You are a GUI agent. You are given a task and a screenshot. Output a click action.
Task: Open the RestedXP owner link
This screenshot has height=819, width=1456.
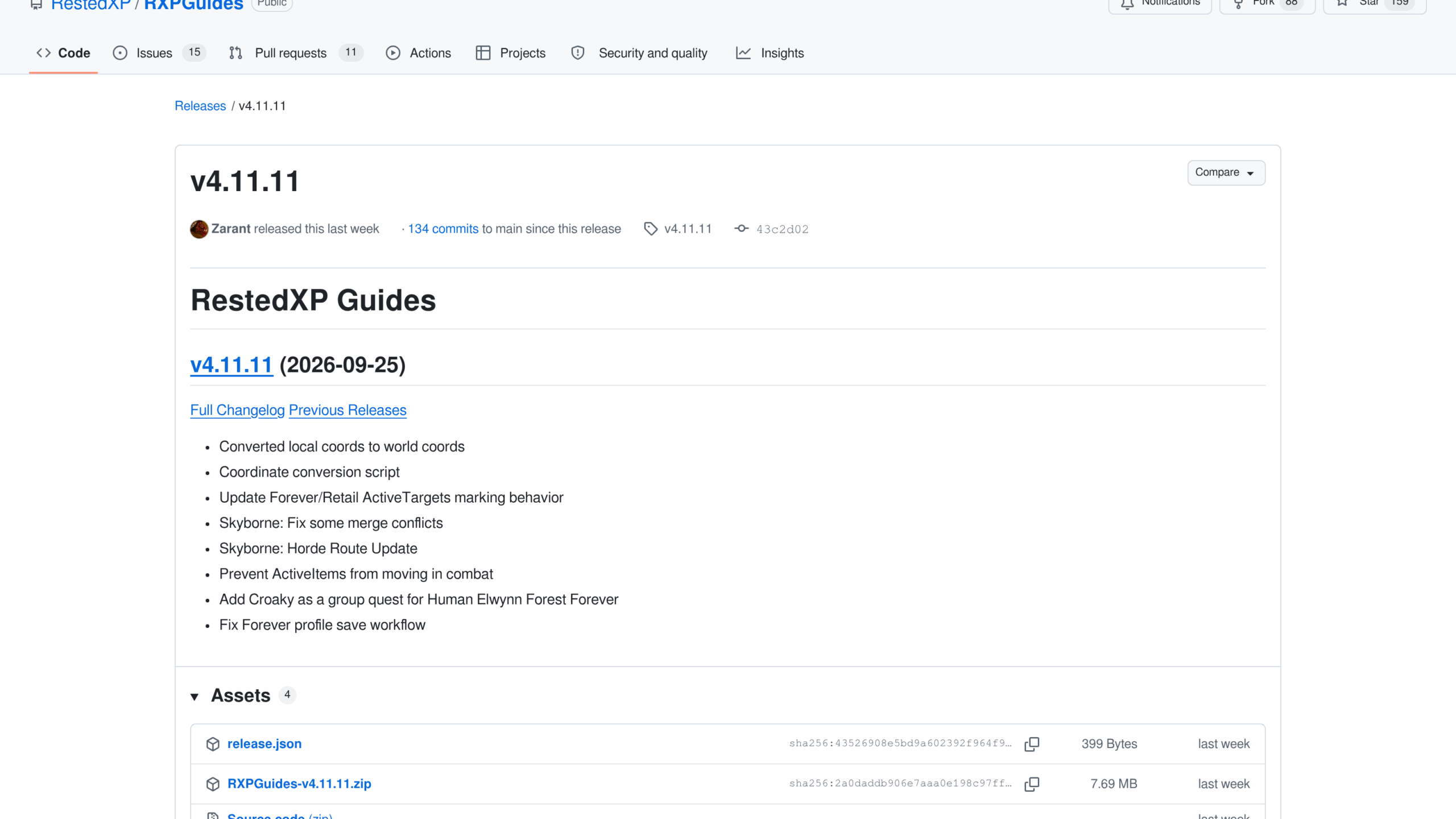[x=91, y=5]
